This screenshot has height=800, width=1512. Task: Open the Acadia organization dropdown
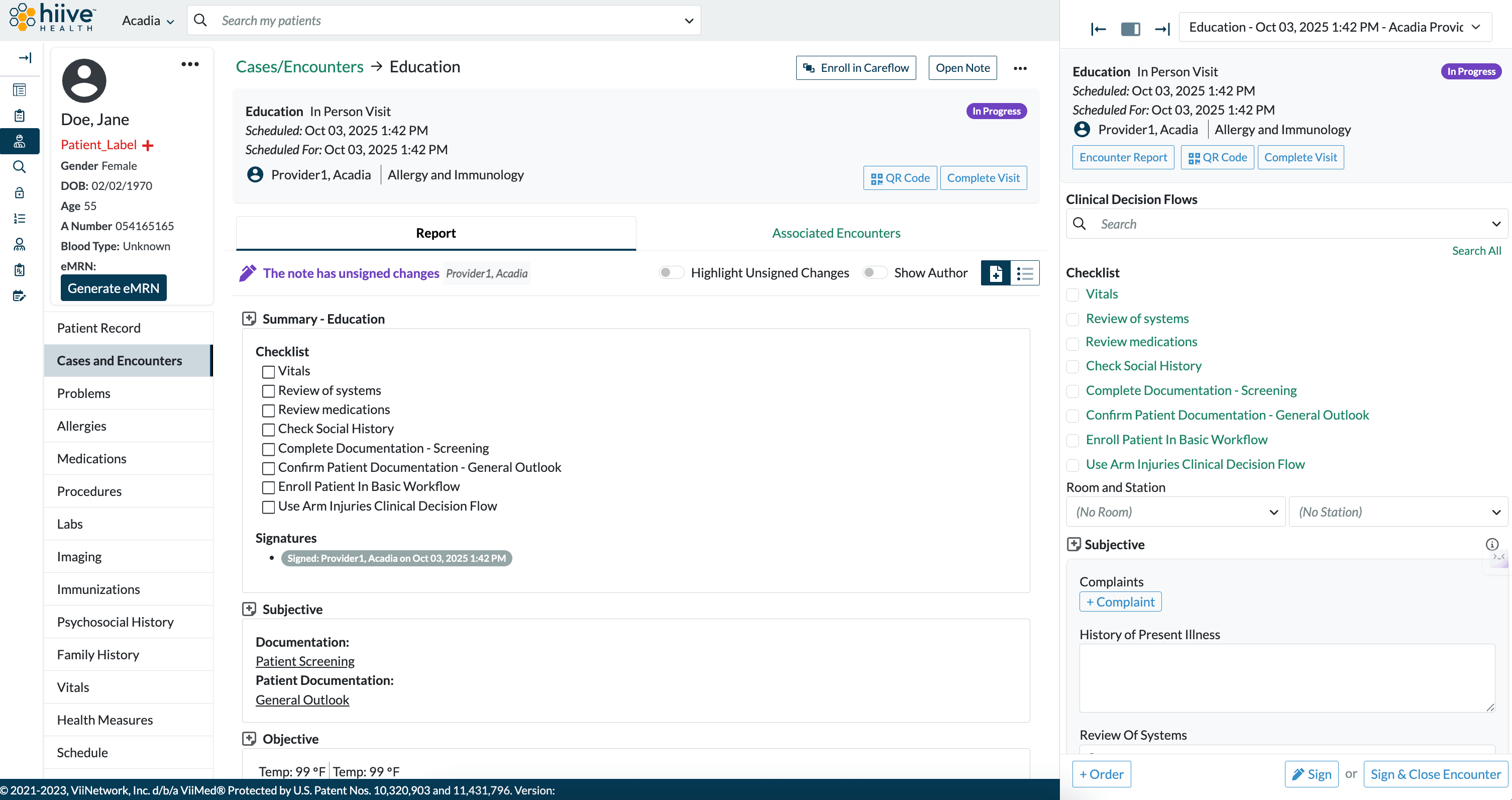click(148, 21)
